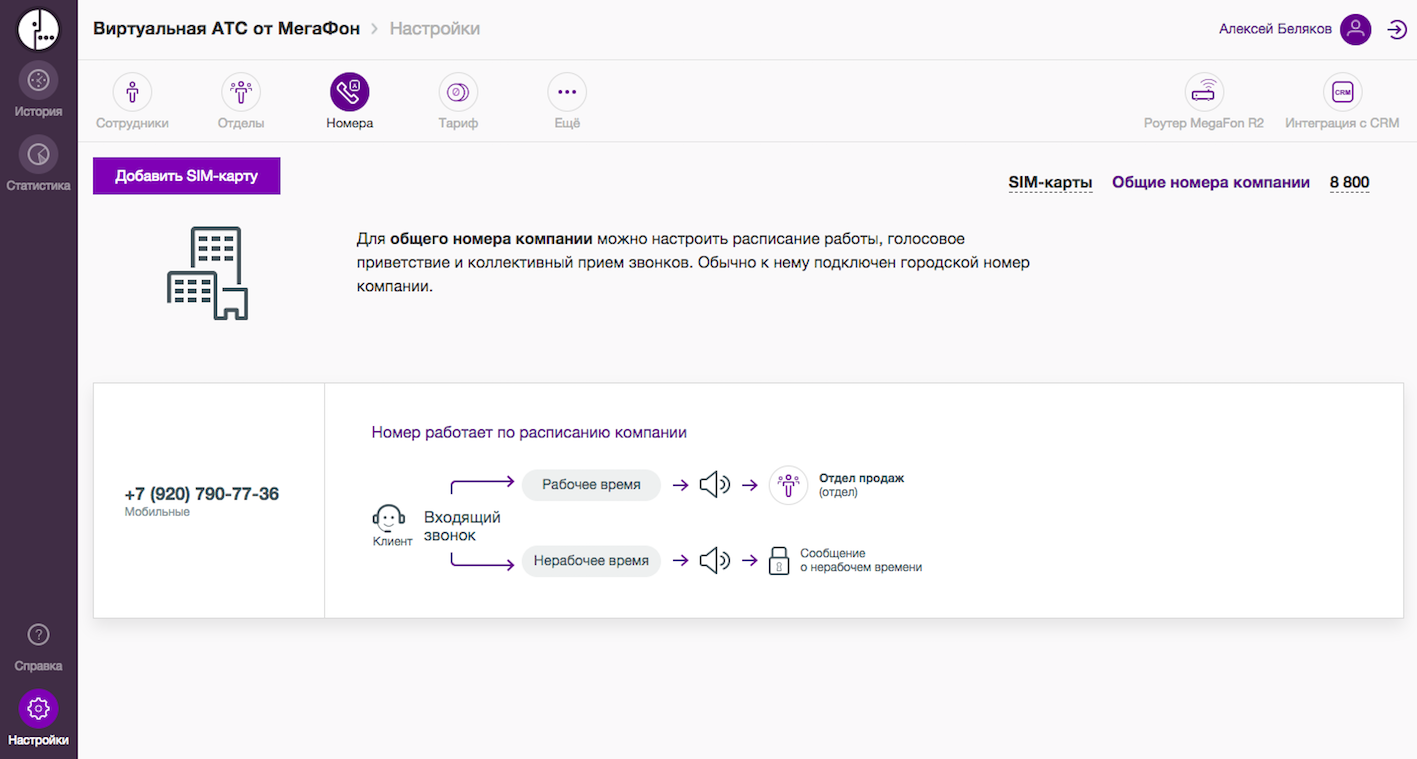Click the Отдел продаж label
This screenshot has height=759, width=1417.
[x=861, y=479]
